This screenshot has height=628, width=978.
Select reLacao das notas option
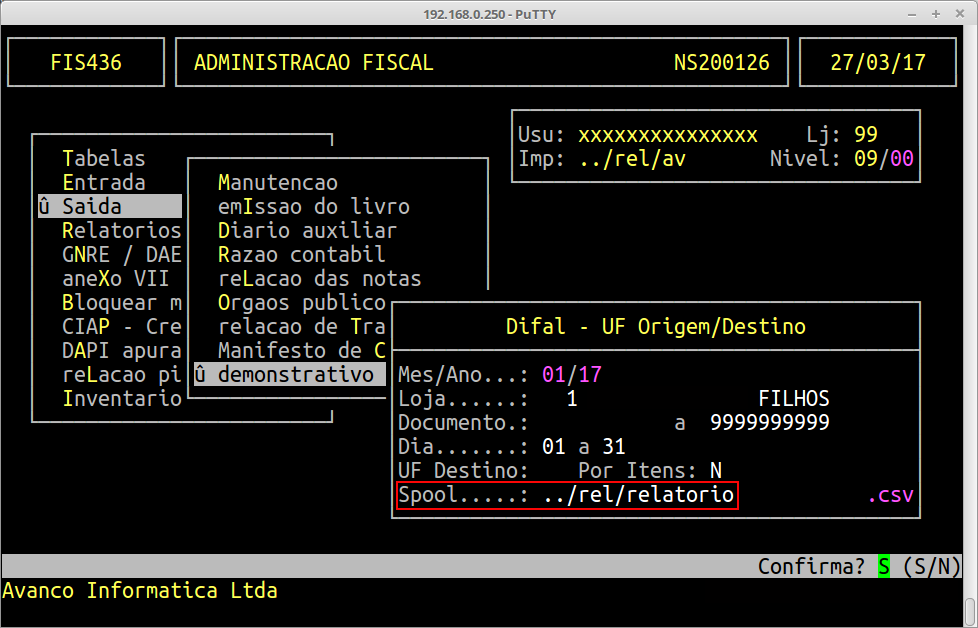[319, 278]
